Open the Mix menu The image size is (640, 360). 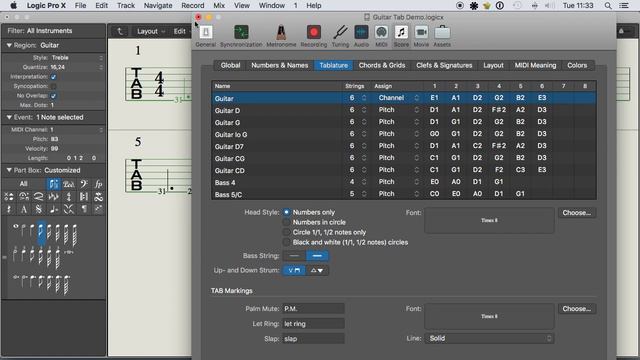point(219,6)
